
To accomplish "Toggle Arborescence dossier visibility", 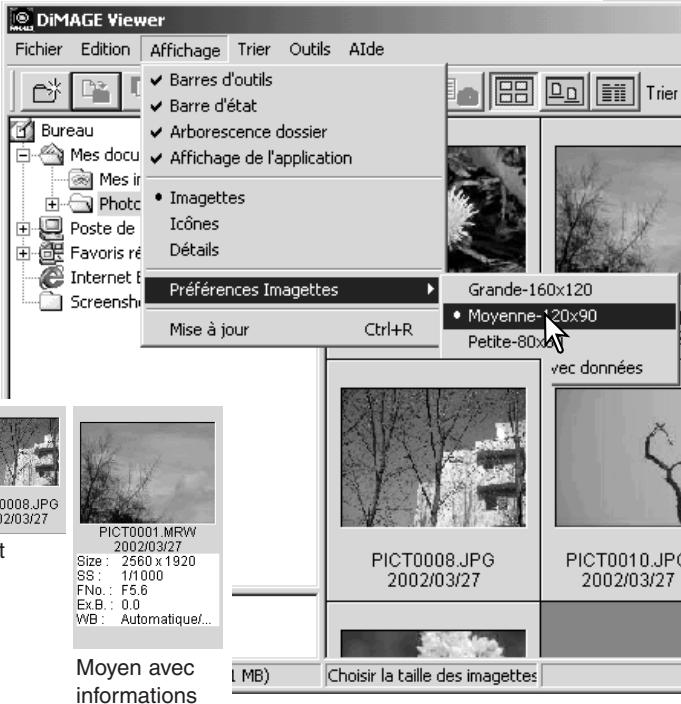I will [292, 132].
